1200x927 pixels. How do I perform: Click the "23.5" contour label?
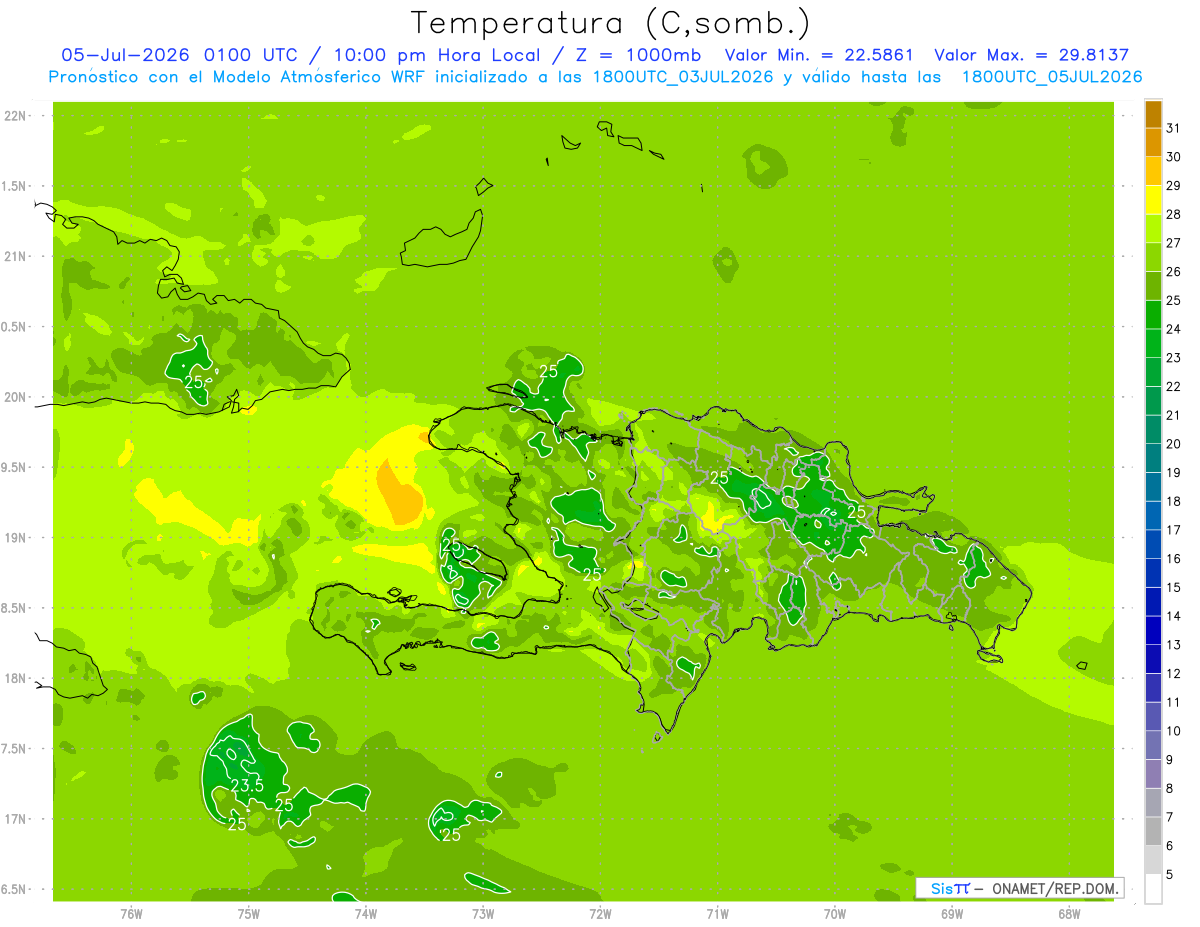[x=247, y=786]
